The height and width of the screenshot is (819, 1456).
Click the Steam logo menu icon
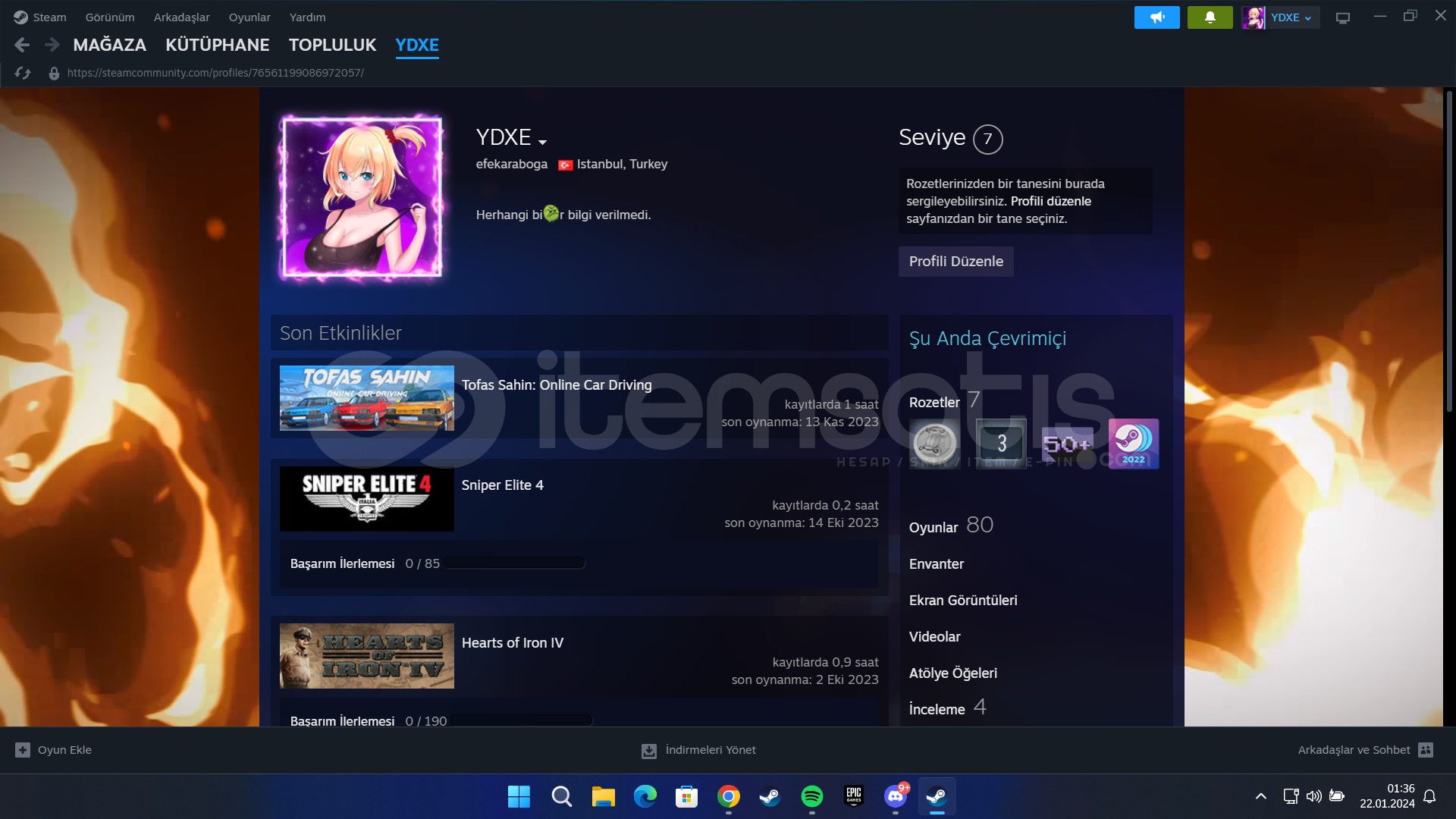[20, 17]
